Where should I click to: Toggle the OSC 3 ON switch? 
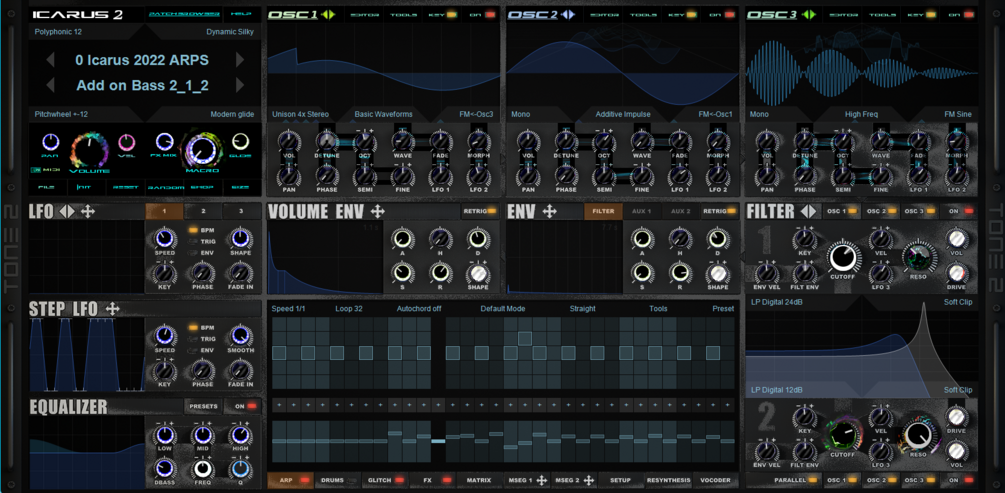coord(963,14)
